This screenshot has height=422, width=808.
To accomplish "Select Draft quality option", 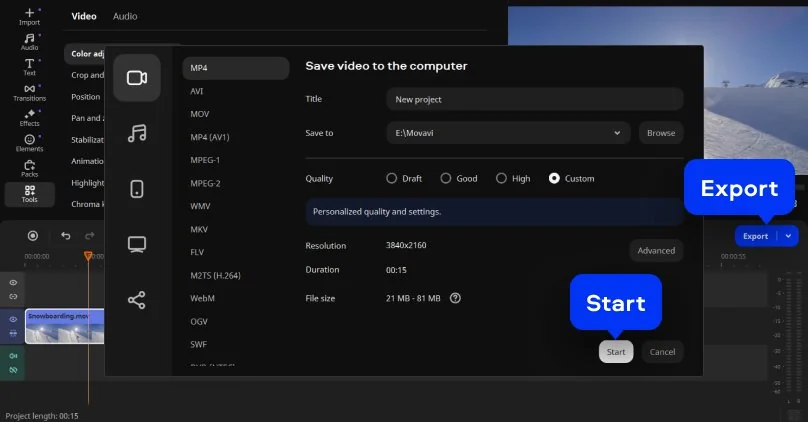I will click(x=391, y=179).
